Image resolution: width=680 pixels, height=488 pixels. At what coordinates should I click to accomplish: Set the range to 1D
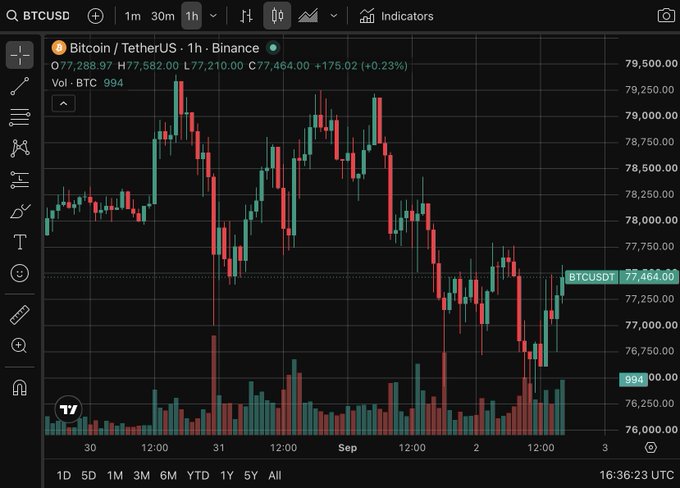pyautogui.click(x=64, y=475)
